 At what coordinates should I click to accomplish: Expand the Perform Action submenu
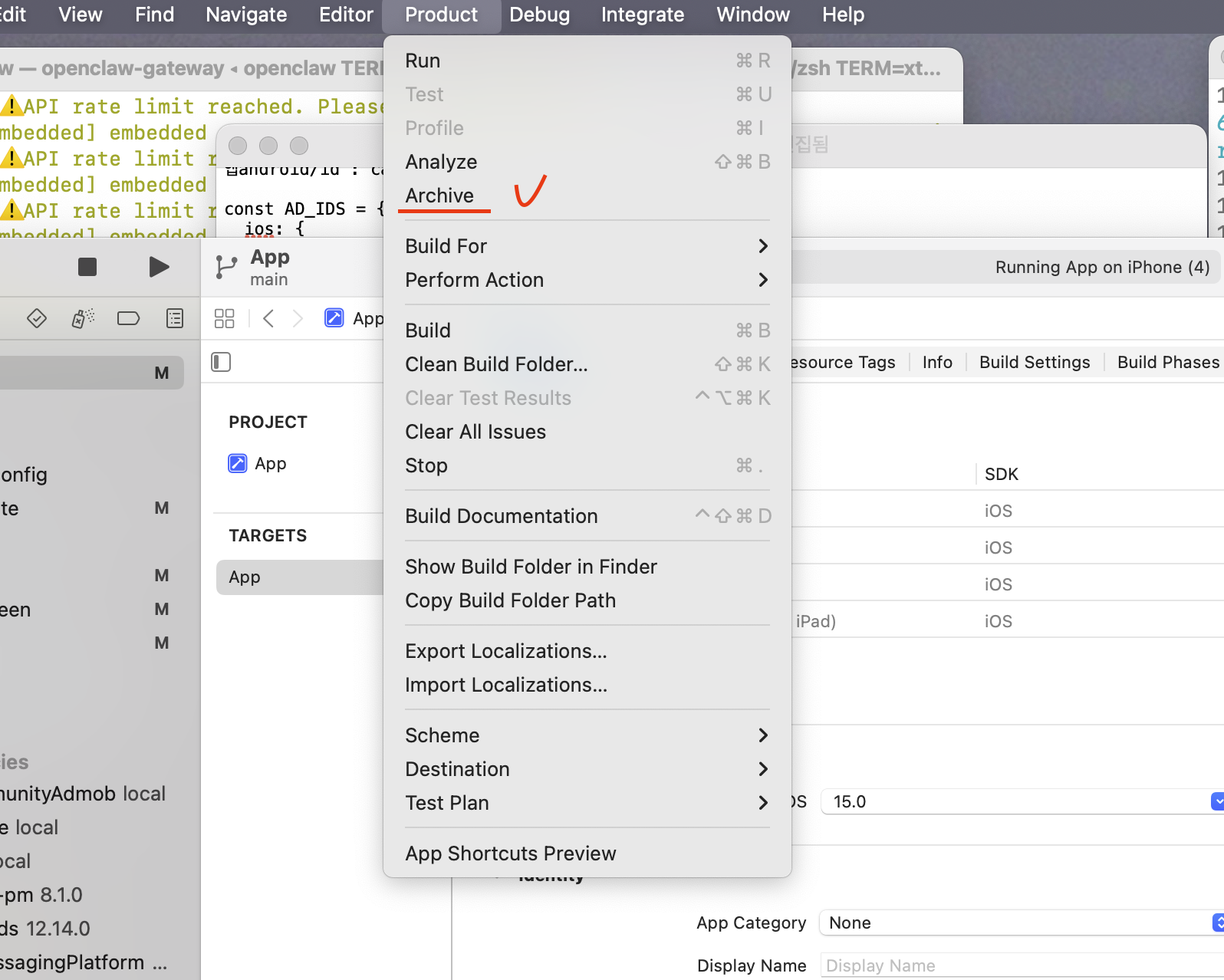click(x=587, y=280)
